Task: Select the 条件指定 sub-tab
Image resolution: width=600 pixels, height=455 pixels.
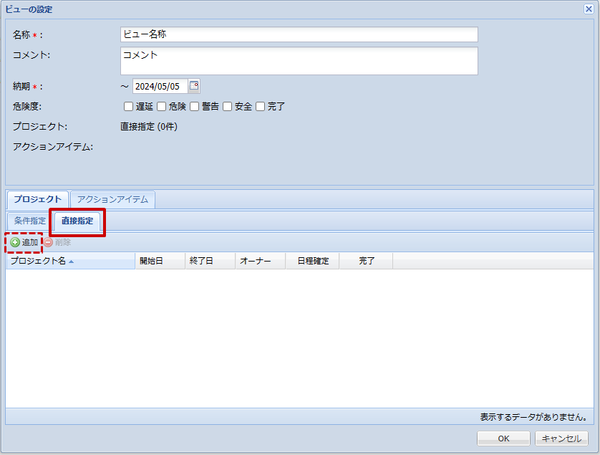Action: [x=29, y=220]
